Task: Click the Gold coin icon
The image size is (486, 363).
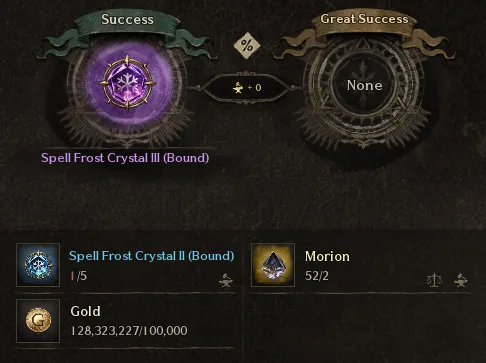Action: point(38,321)
